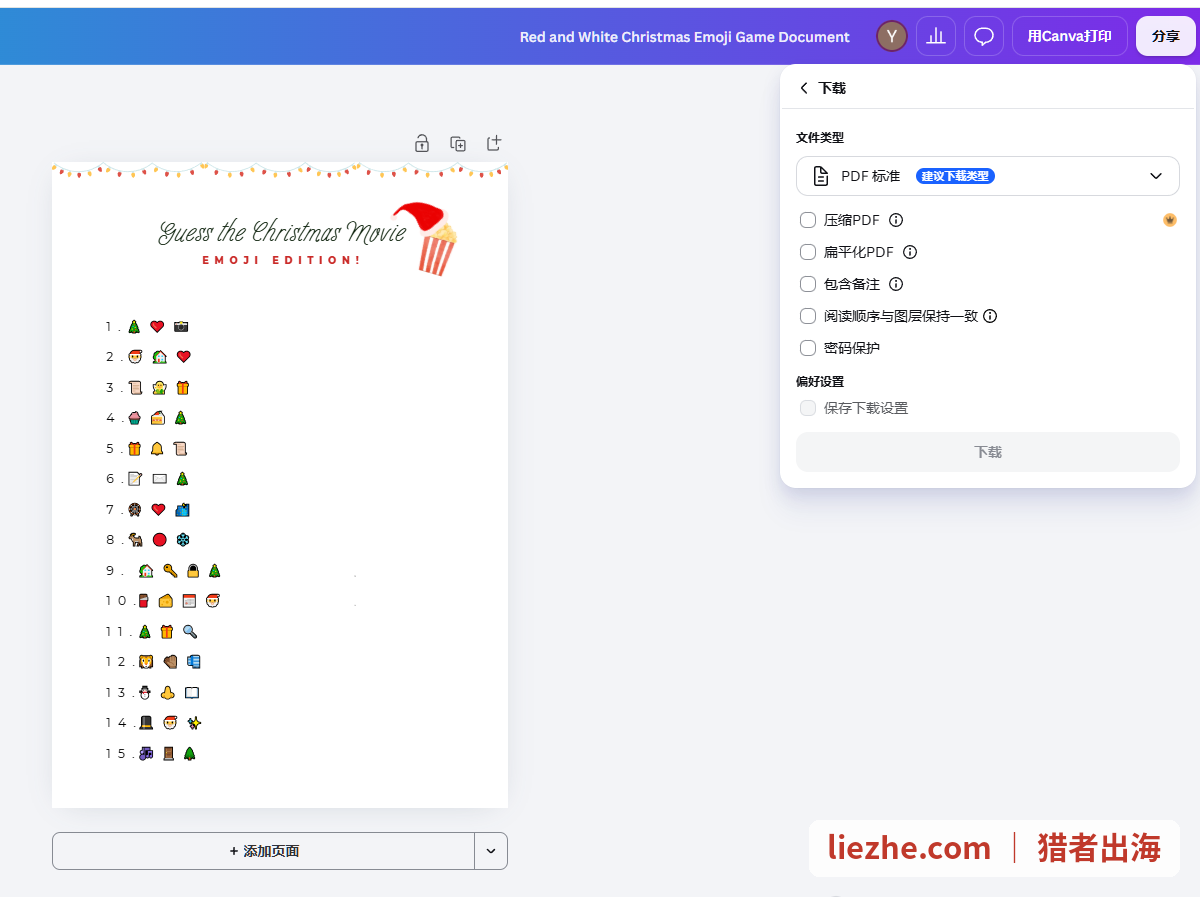Go back using the arrow beside 下载
The height and width of the screenshot is (897, 1200).
(804, 88)
